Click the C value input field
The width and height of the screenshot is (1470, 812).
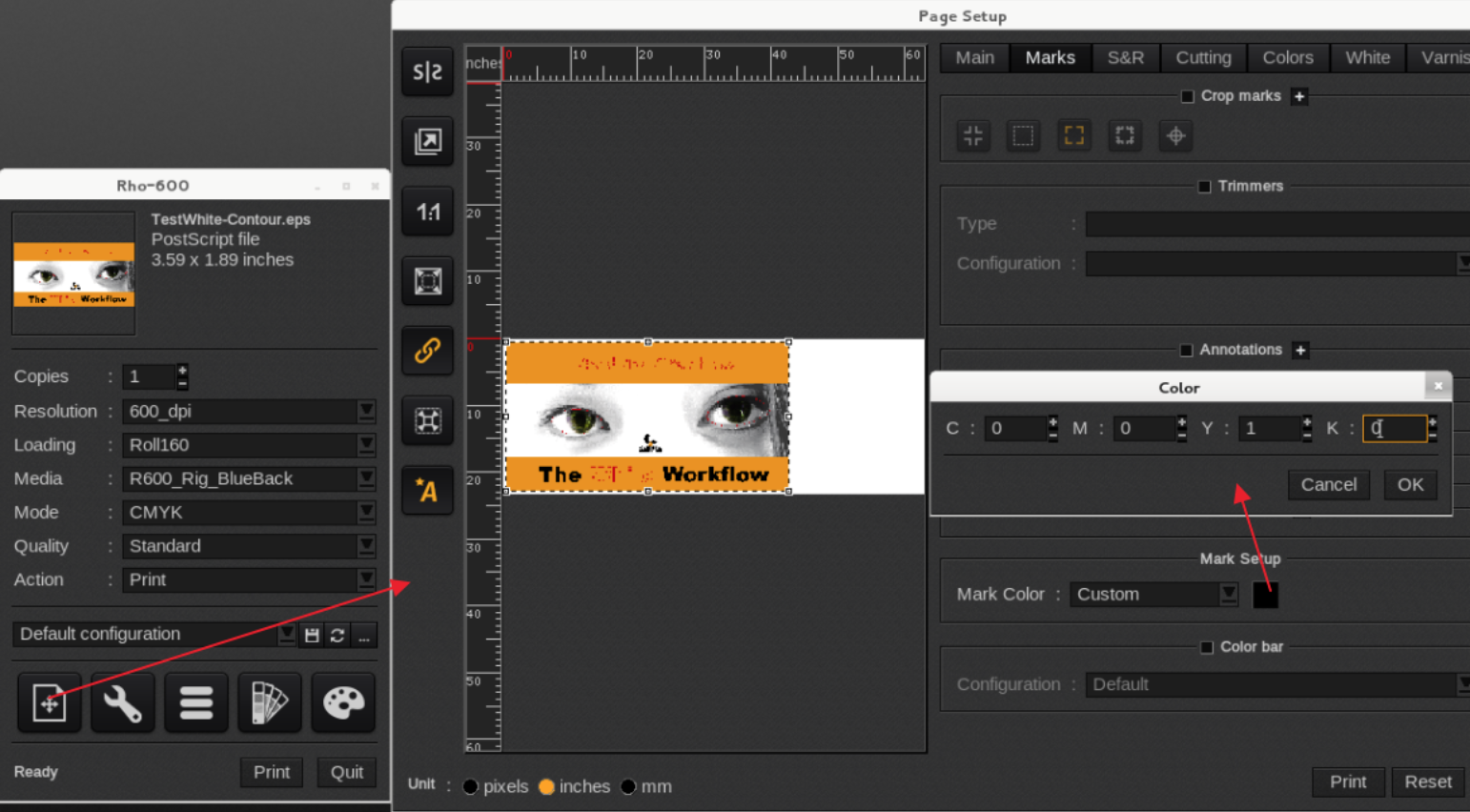tap(1015, 429)
